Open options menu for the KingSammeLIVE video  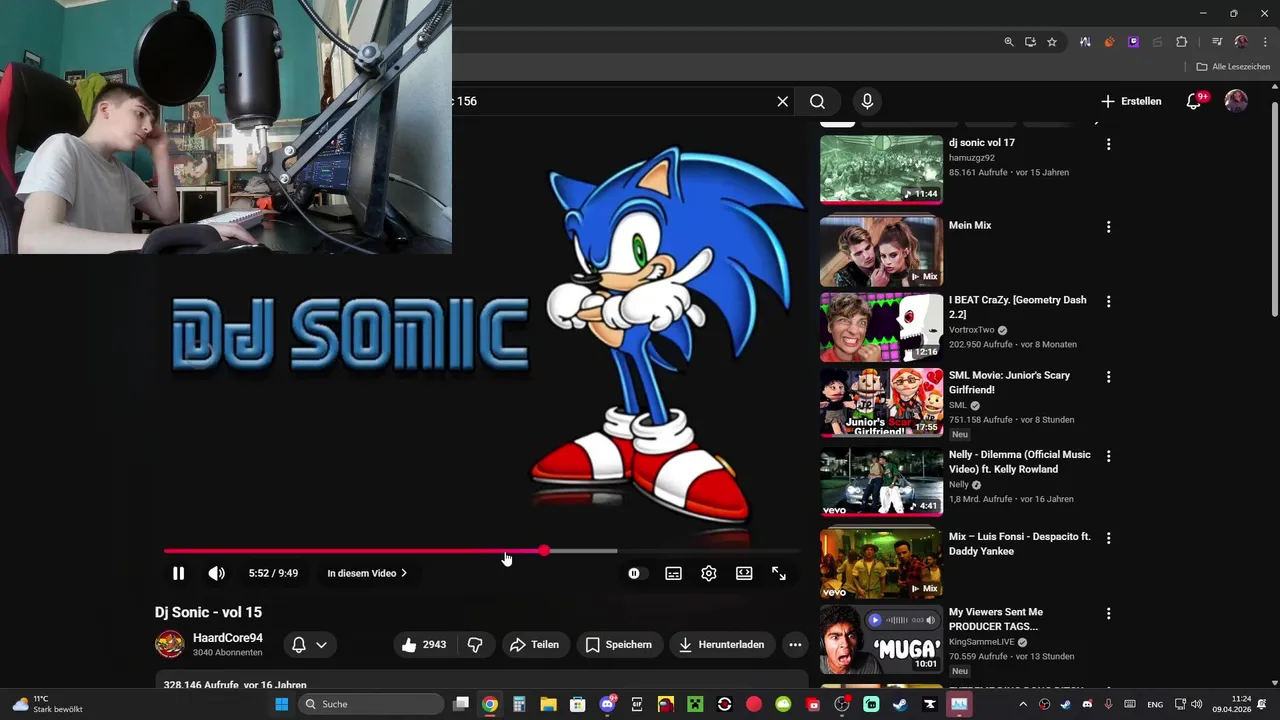coord(1108,614)
